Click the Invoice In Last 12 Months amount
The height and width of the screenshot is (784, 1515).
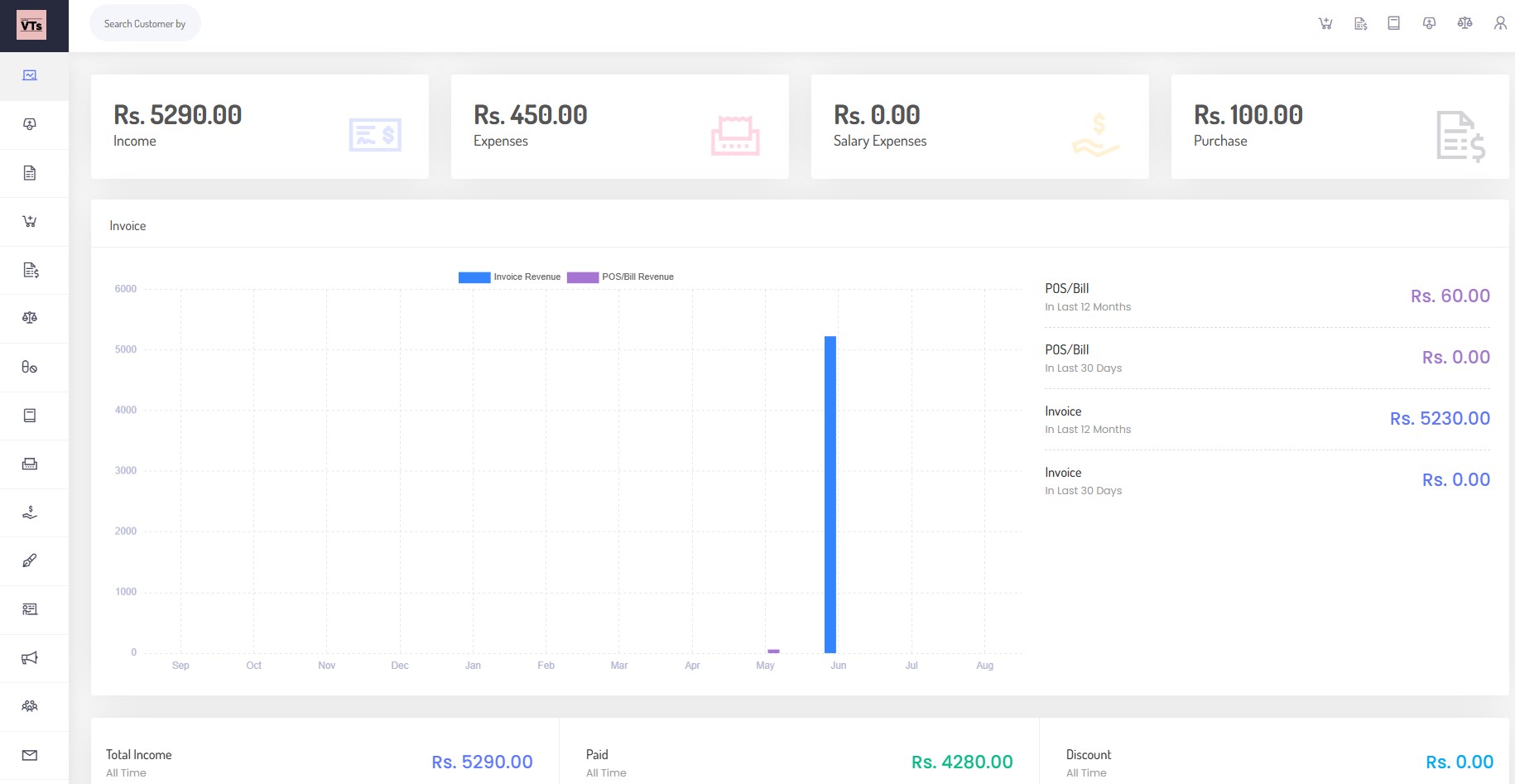pos(1440,418)
